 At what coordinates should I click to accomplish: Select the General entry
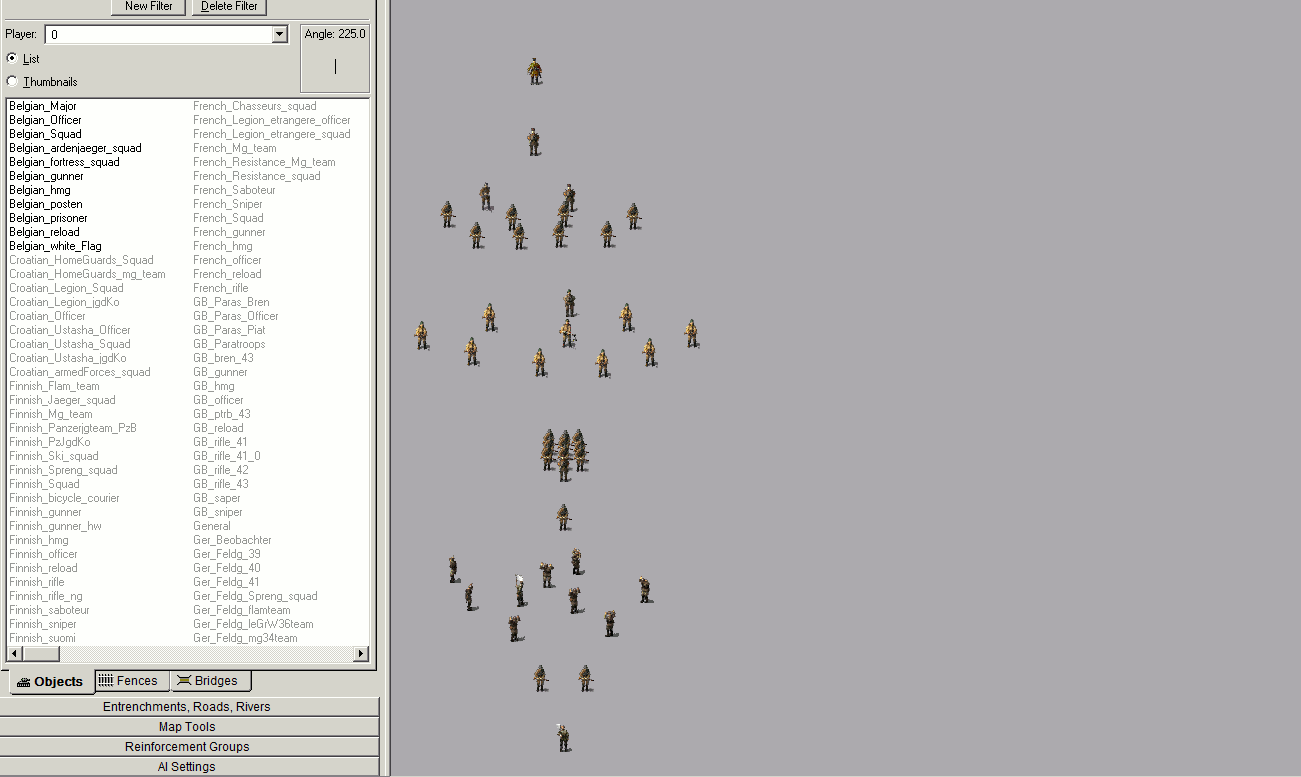[x=212, y=526]
